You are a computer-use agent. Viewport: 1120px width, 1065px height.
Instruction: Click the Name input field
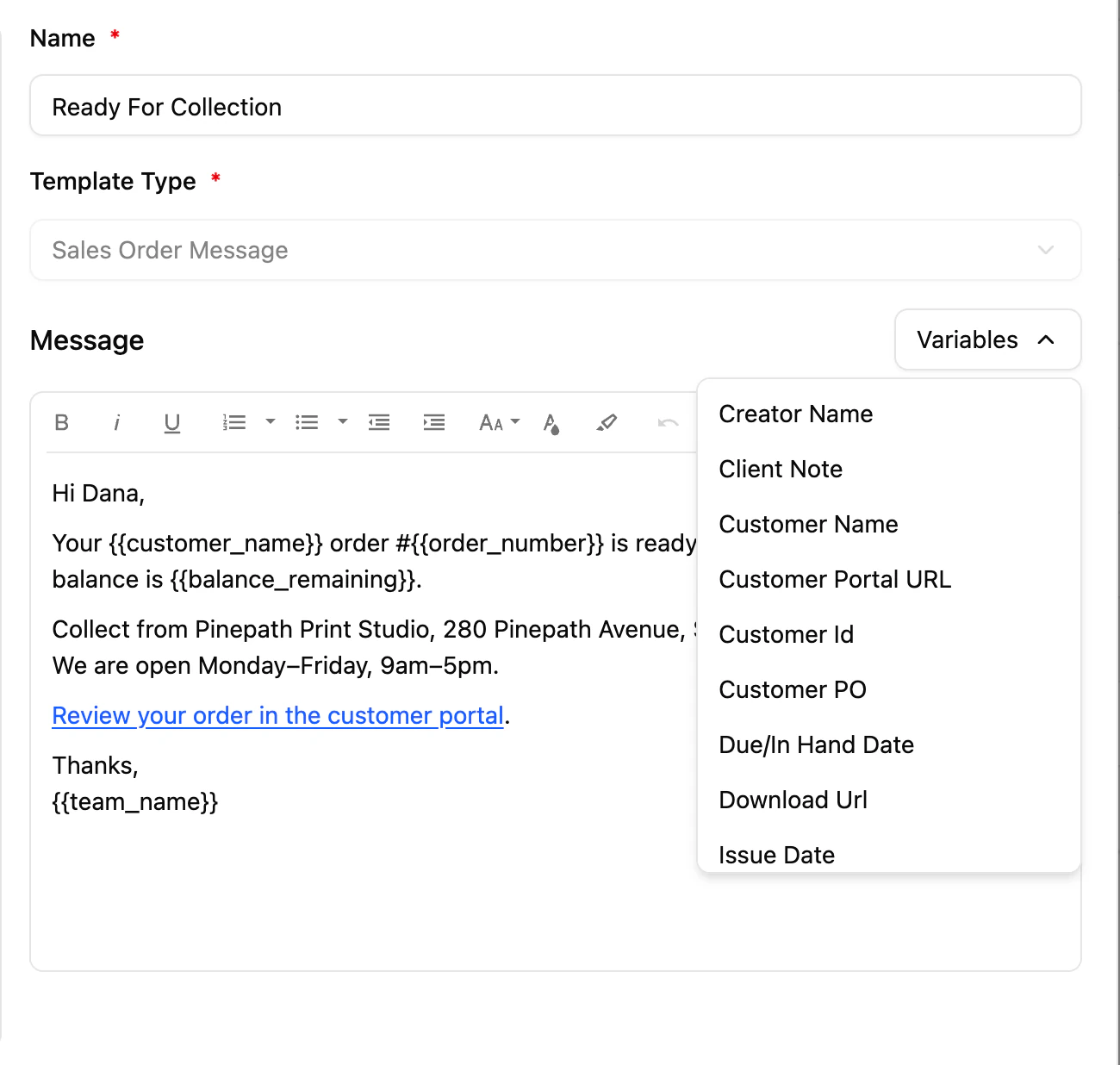(x=556, y=105)
